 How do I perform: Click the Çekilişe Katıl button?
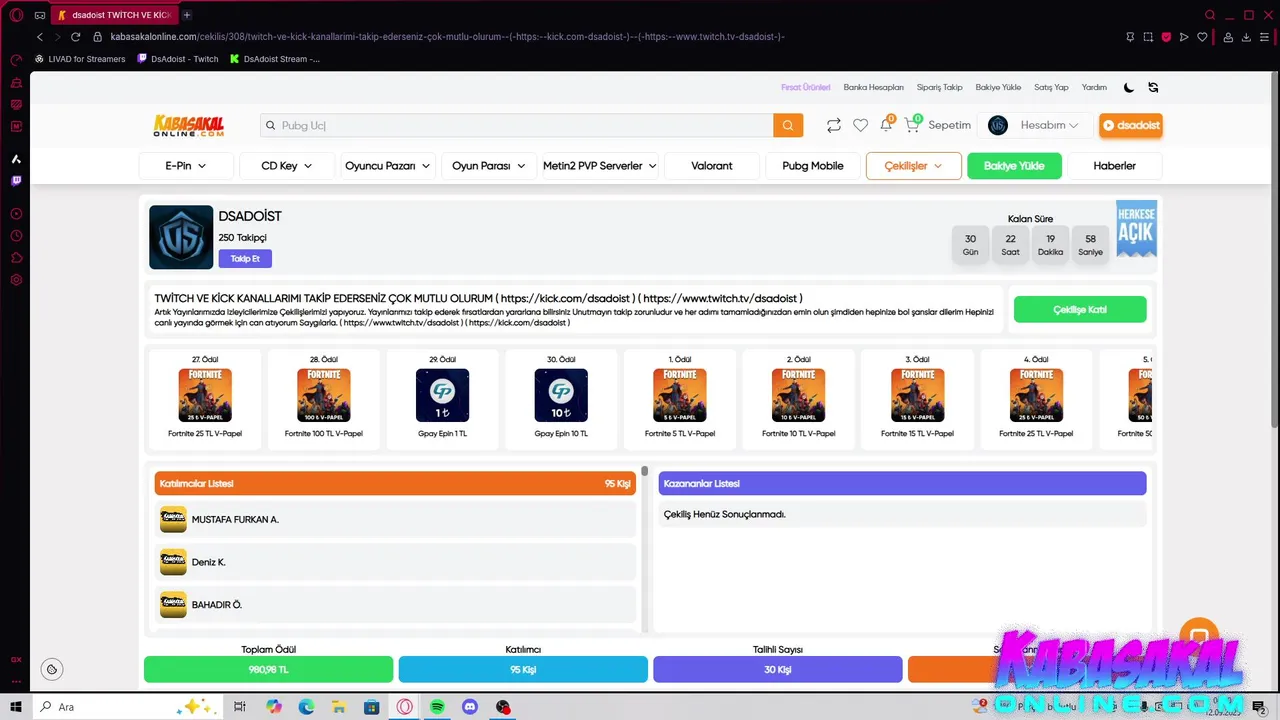point(1080,310)
